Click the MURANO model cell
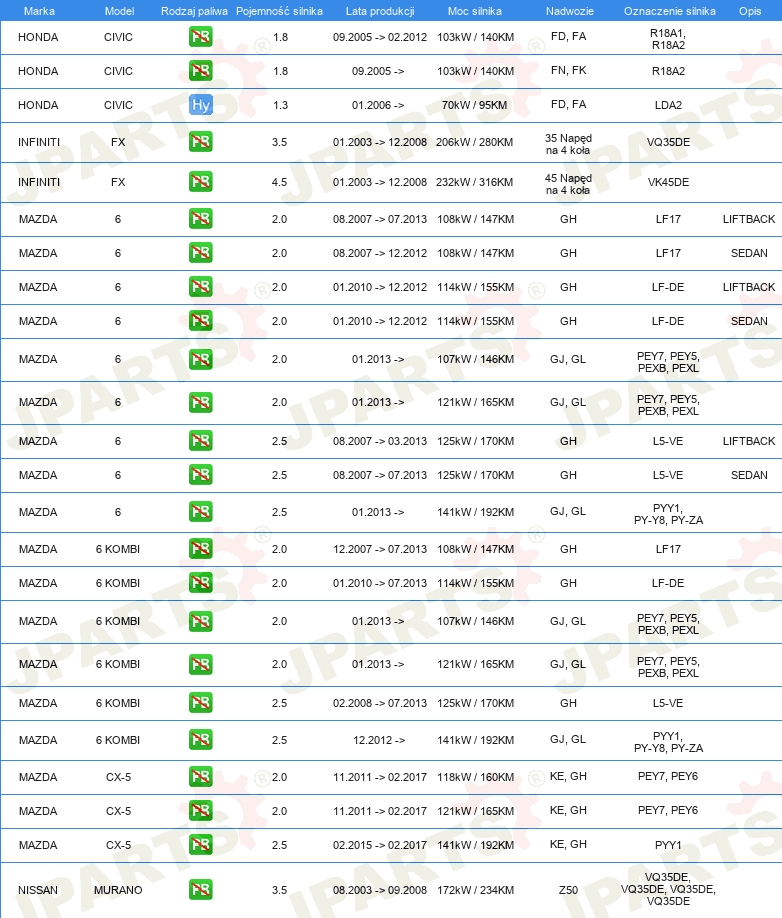Viewport: 782px width, 918px height. point(118,890)
